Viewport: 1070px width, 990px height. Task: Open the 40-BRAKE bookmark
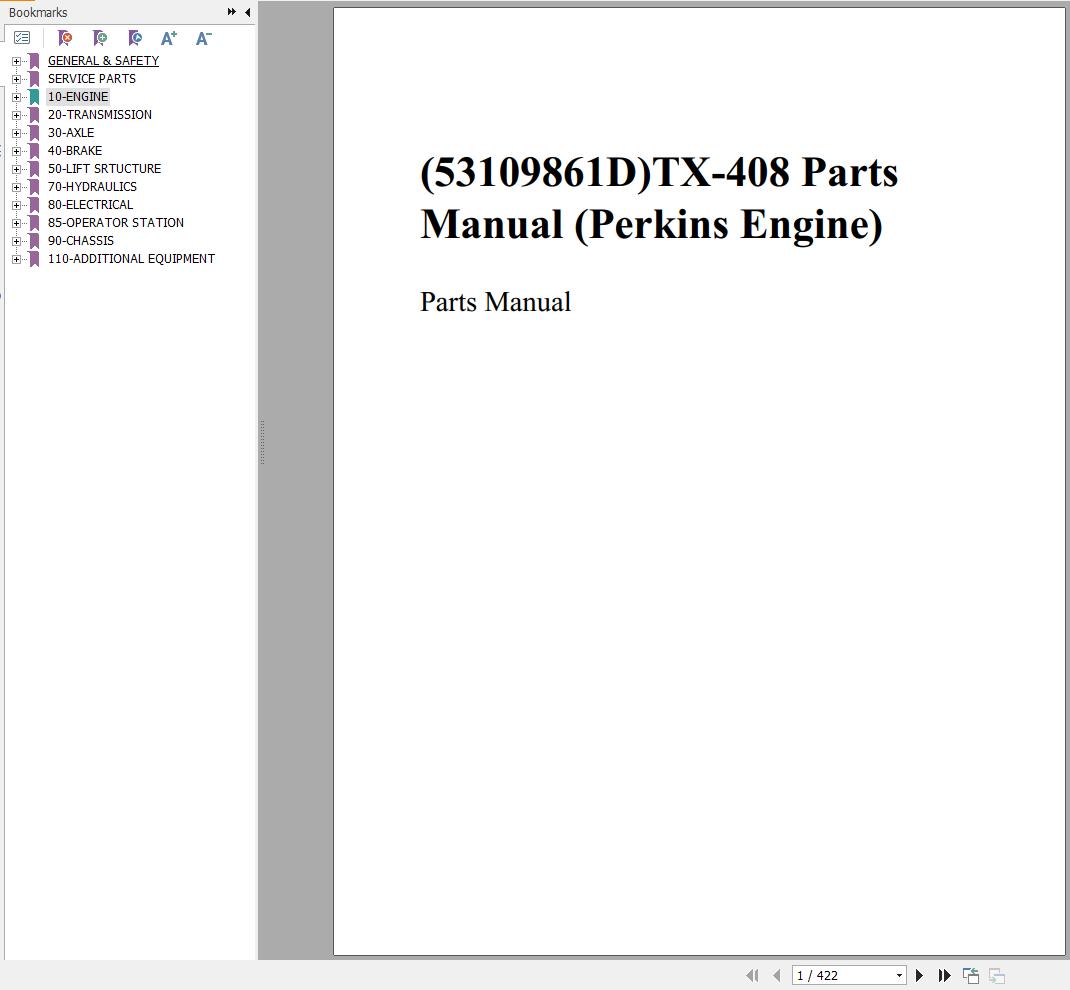75,151
